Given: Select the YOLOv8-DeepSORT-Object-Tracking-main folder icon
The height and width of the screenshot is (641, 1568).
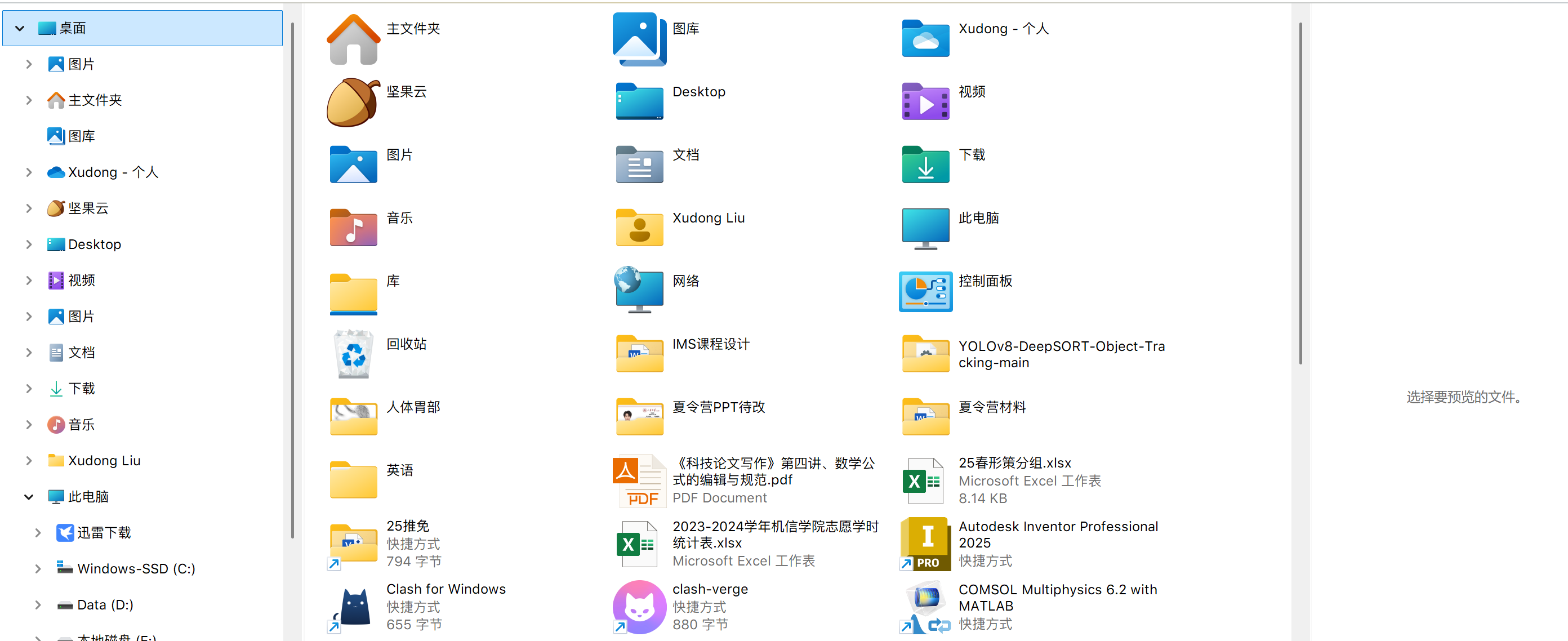Looking at the screenshot, I should click(925, 354).
